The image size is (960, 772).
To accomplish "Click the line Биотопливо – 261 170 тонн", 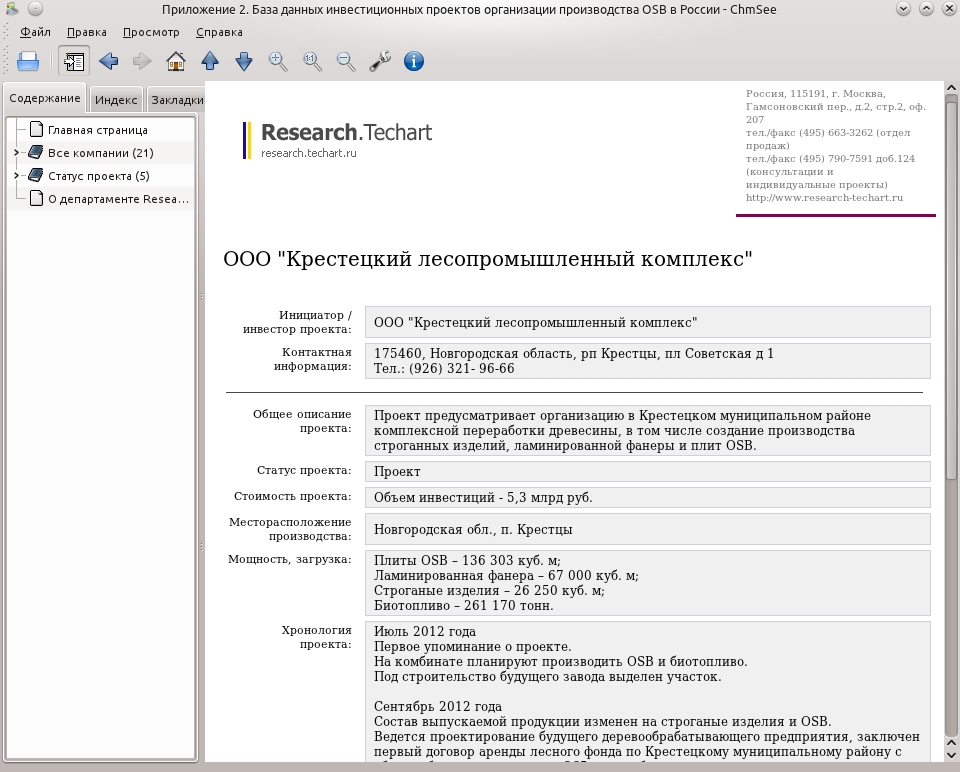I will click(x=463, y=605).
